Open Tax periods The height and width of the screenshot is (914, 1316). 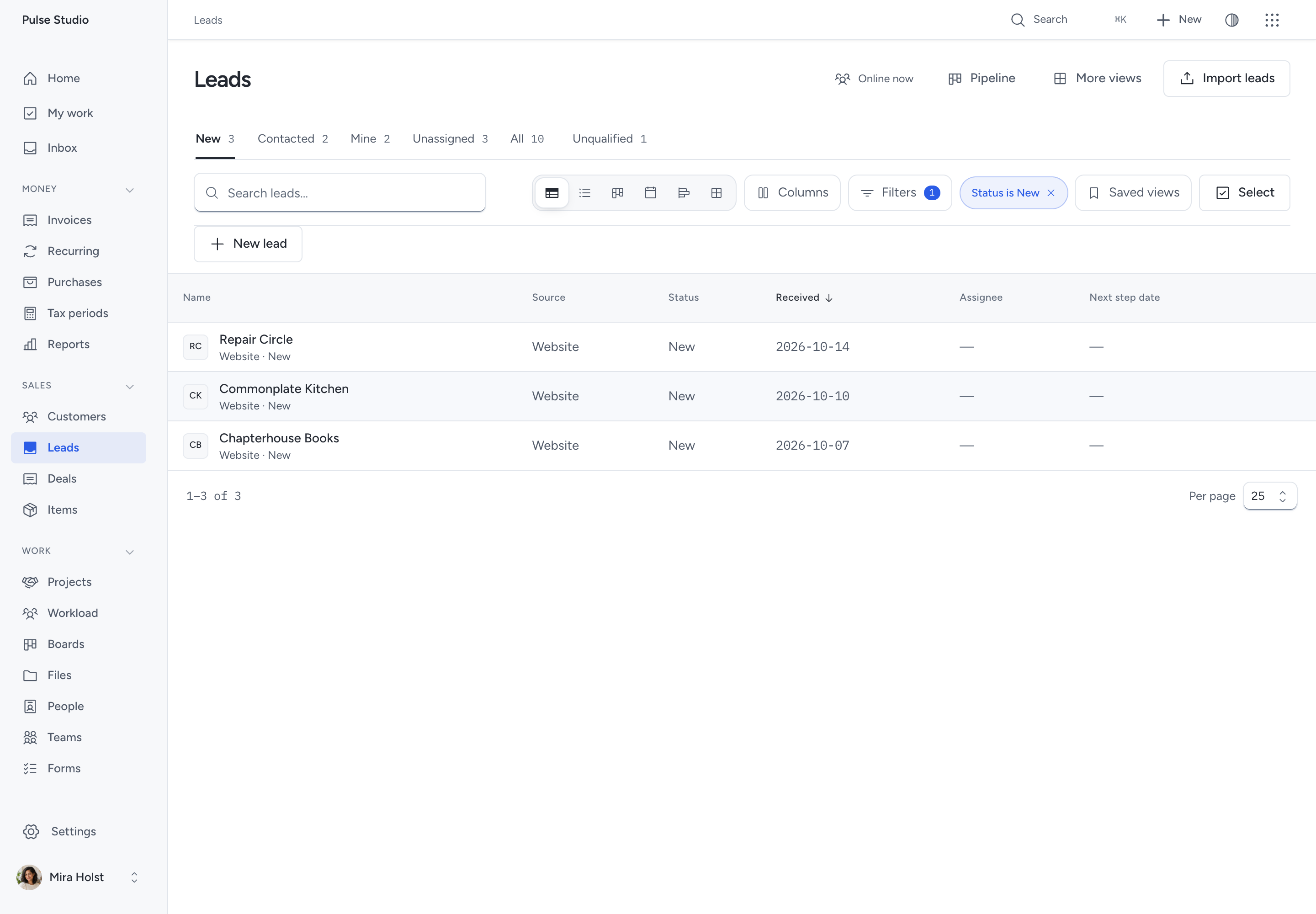(x=79, y=313)
